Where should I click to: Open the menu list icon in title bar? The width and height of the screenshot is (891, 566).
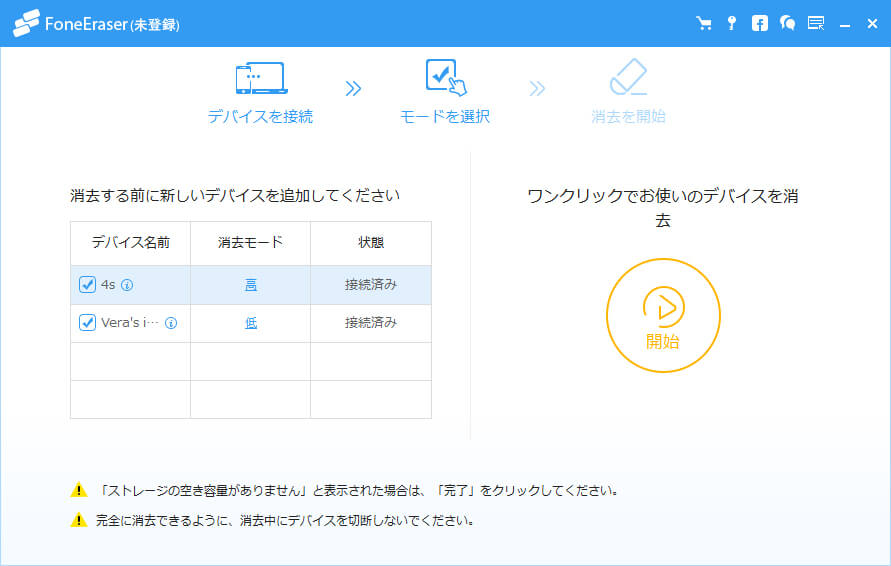(x=816, y=23)
